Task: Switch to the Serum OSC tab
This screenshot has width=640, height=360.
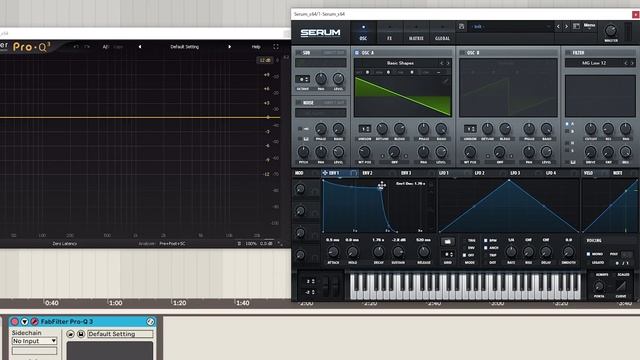Action: (363, 33)
